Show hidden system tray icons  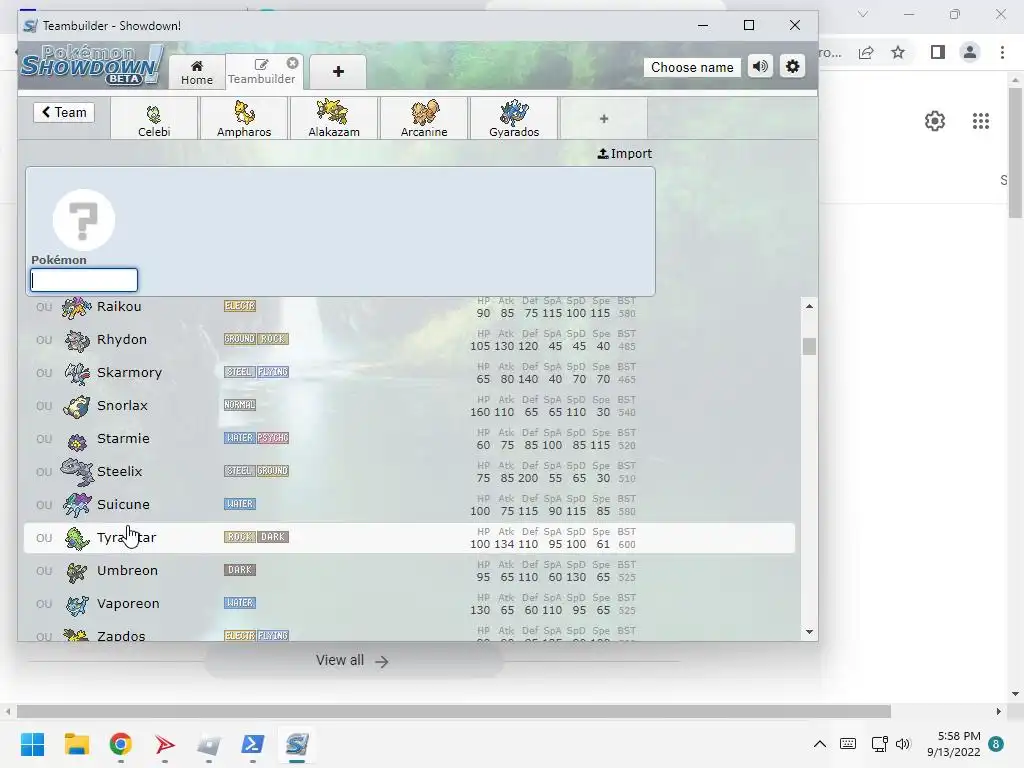point(820,744)
